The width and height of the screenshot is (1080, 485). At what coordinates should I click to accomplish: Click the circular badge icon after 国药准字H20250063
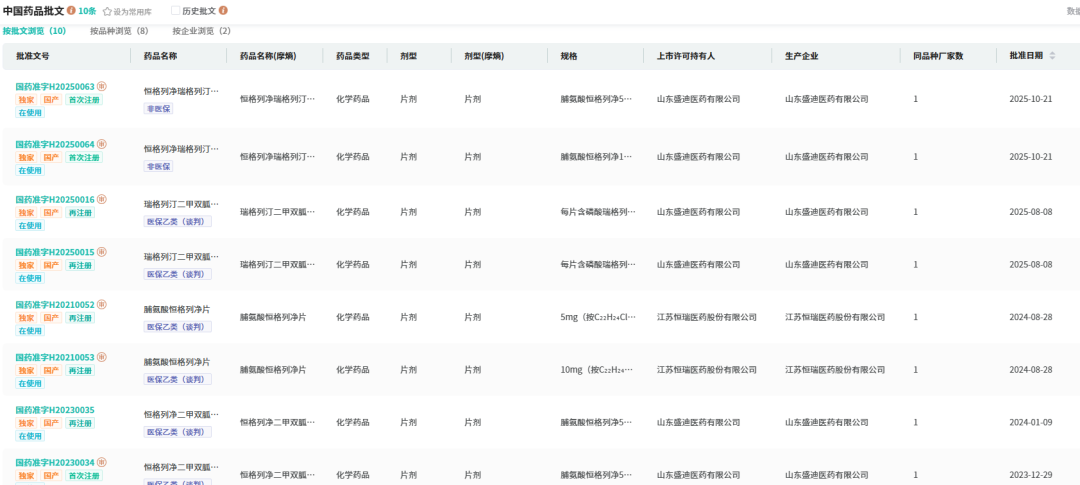(102, 87)
